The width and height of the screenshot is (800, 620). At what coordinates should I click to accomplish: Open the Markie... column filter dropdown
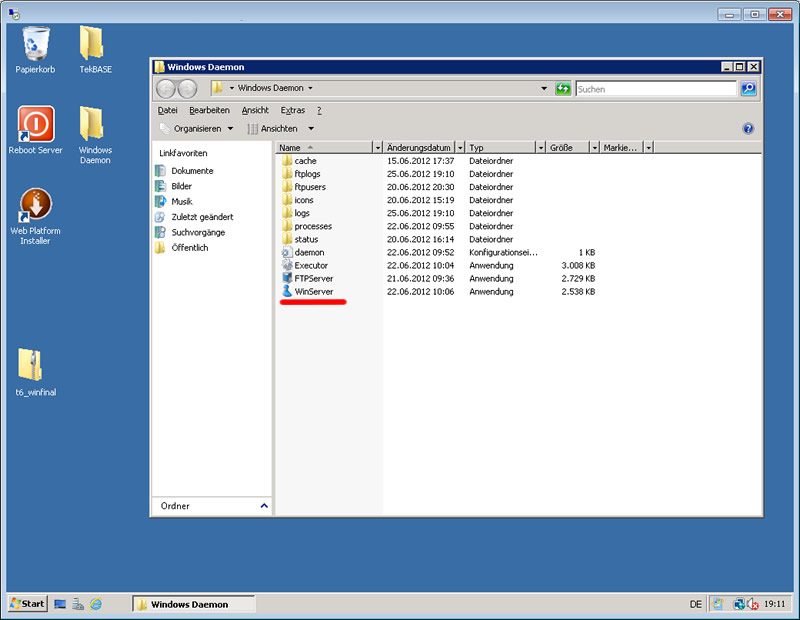point(648,147)
